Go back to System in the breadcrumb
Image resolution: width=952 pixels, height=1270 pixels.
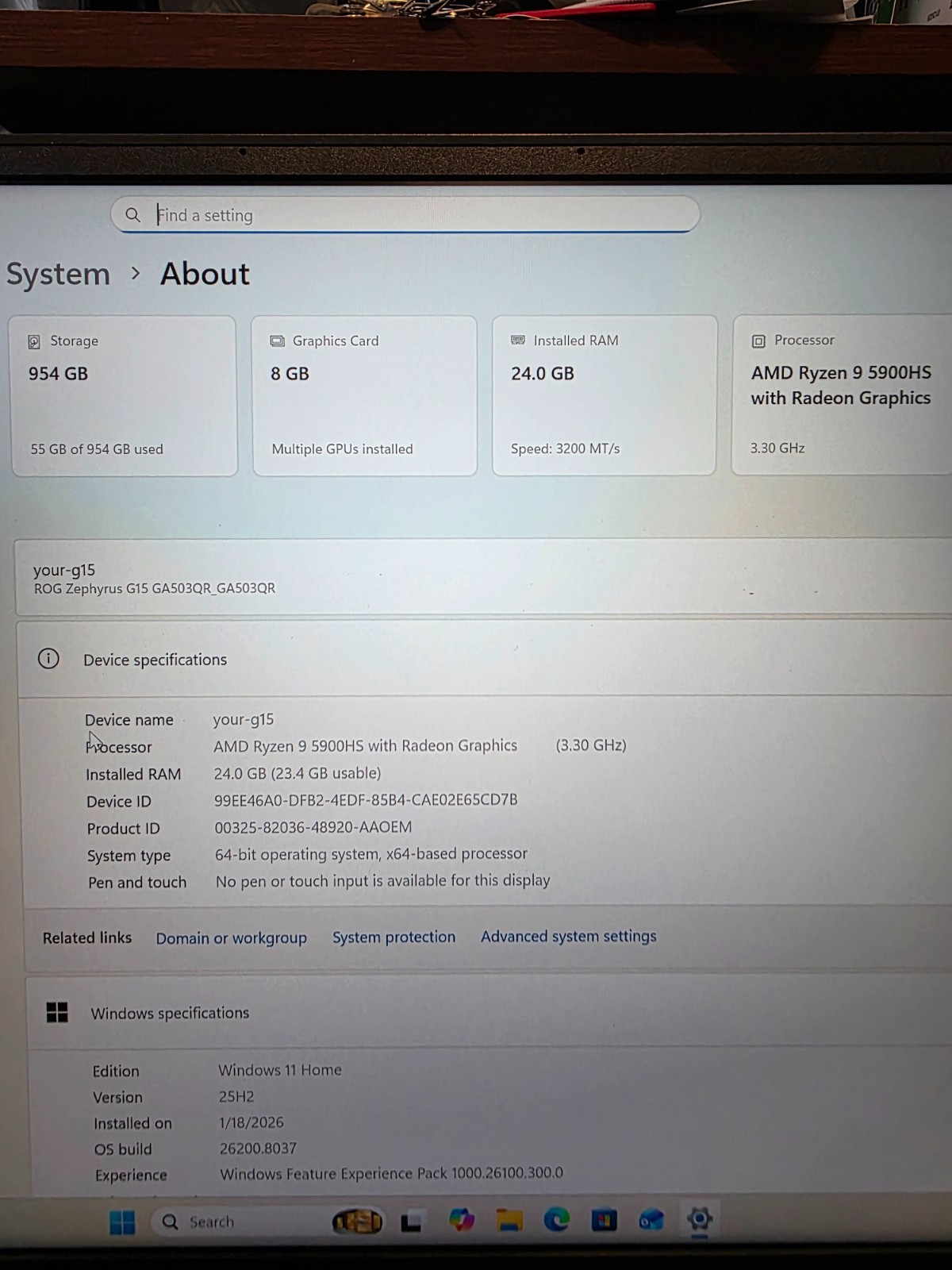click(58, 275)
